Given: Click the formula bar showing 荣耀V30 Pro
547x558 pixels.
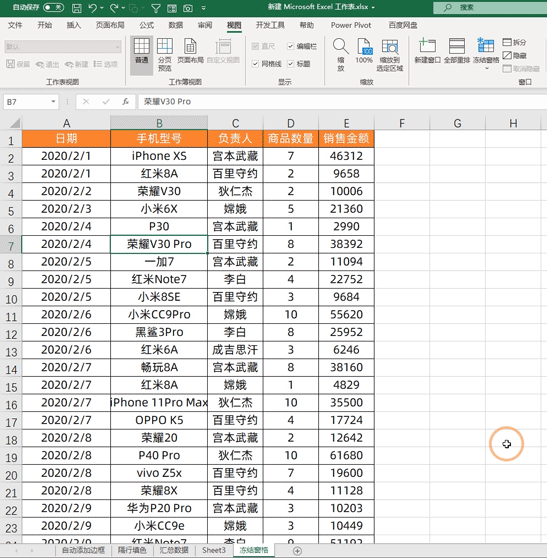Looking at the screenshot, I should [342, 102].
